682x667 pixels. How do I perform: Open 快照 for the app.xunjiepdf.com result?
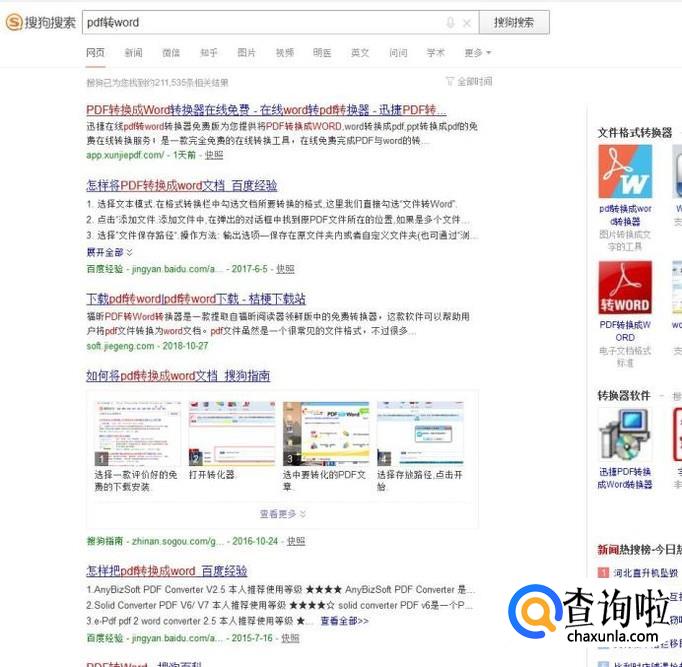pos(214,155)
